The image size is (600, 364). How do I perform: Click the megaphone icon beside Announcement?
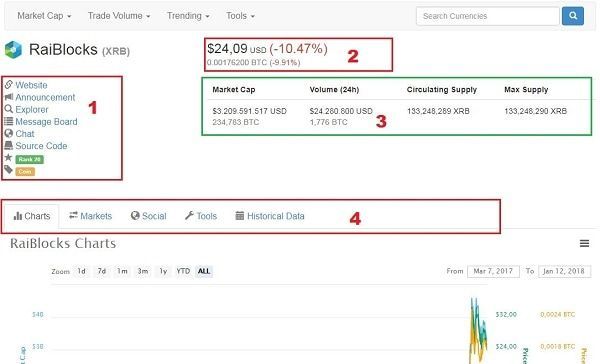tap(8, 97)
